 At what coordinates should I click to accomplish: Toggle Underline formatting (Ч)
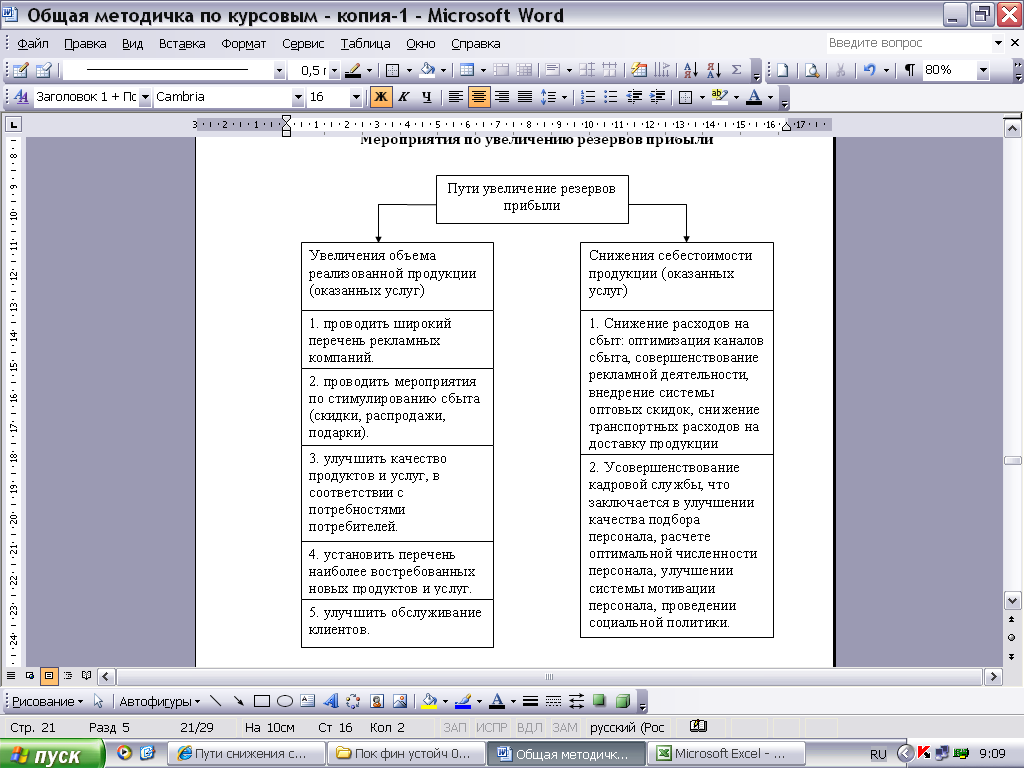(x=426, y=97)
